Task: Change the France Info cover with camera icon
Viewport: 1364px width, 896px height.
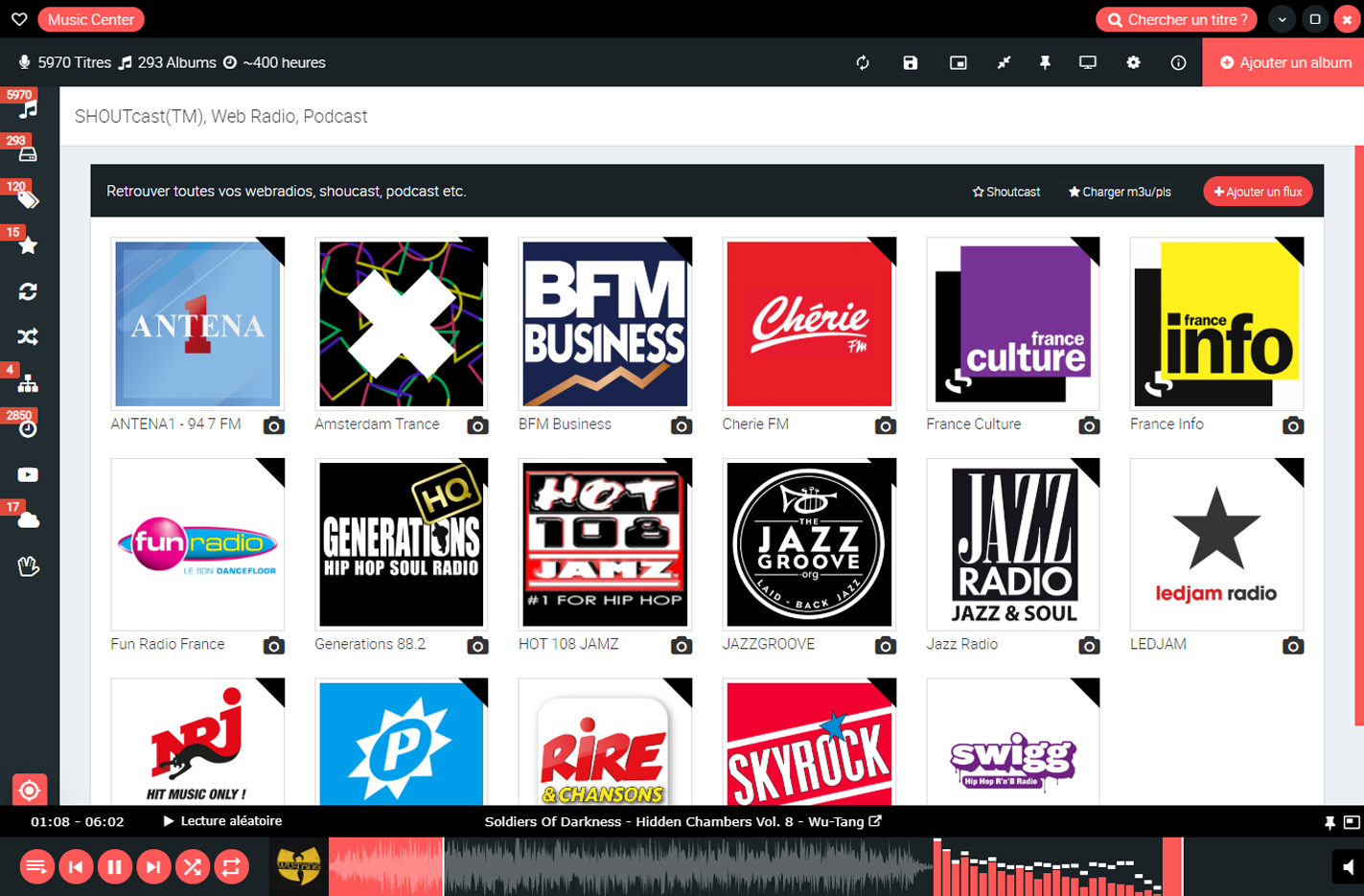Action: click(1293, 425)
